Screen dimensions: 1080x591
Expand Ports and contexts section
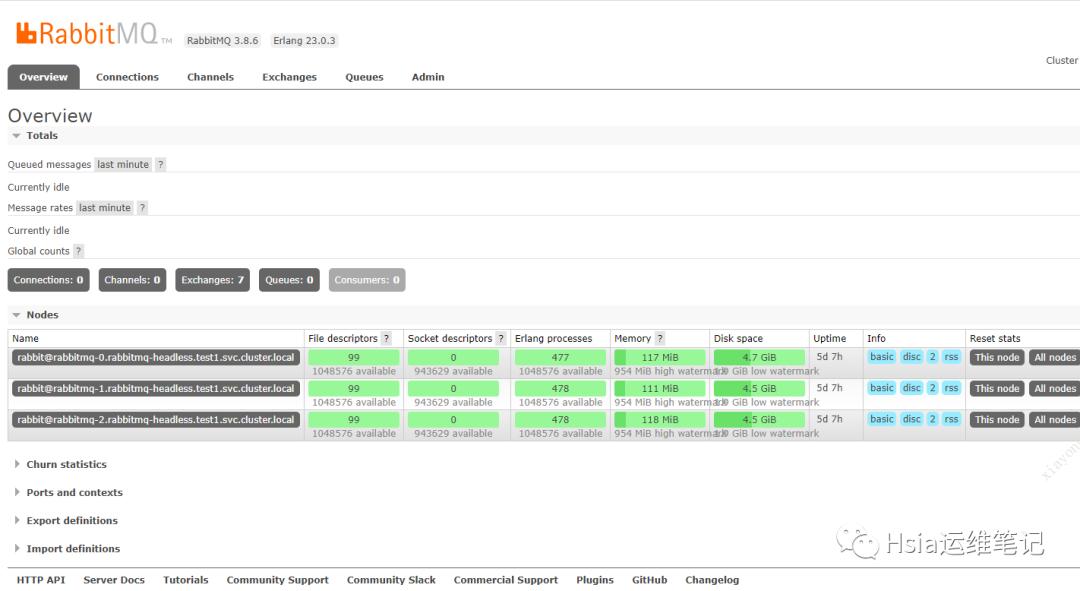tap(73, 493)
